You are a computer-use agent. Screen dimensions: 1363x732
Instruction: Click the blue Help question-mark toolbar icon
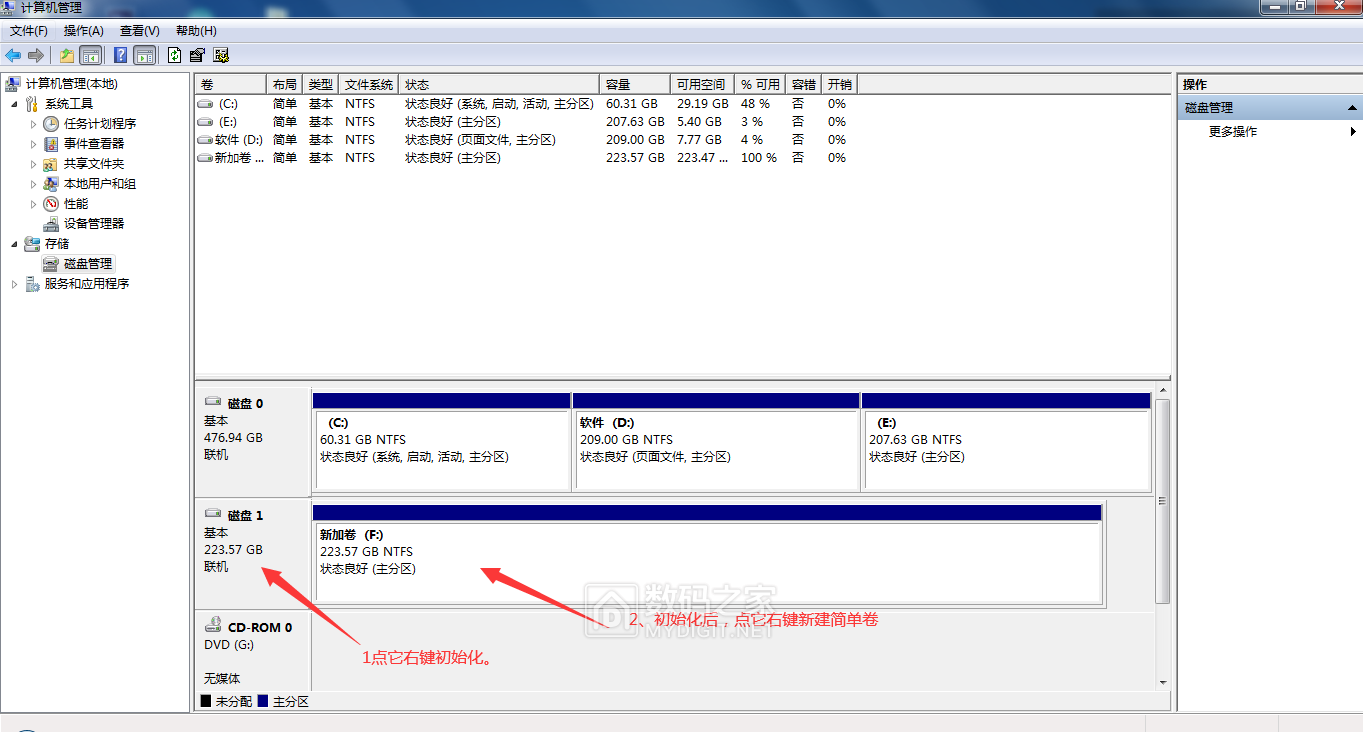[x=120, y=55]
